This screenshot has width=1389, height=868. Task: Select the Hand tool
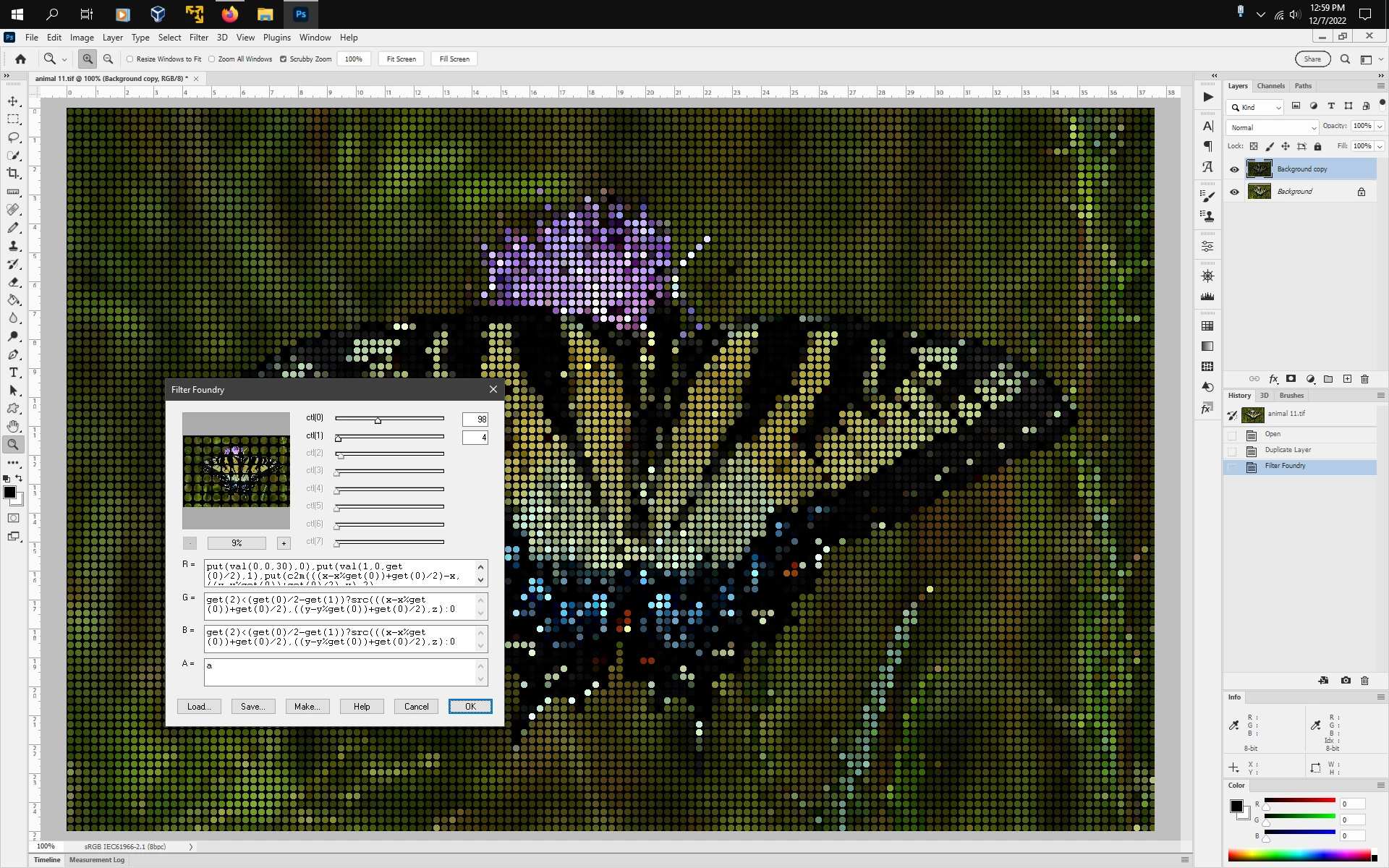[x=13, y=427]
